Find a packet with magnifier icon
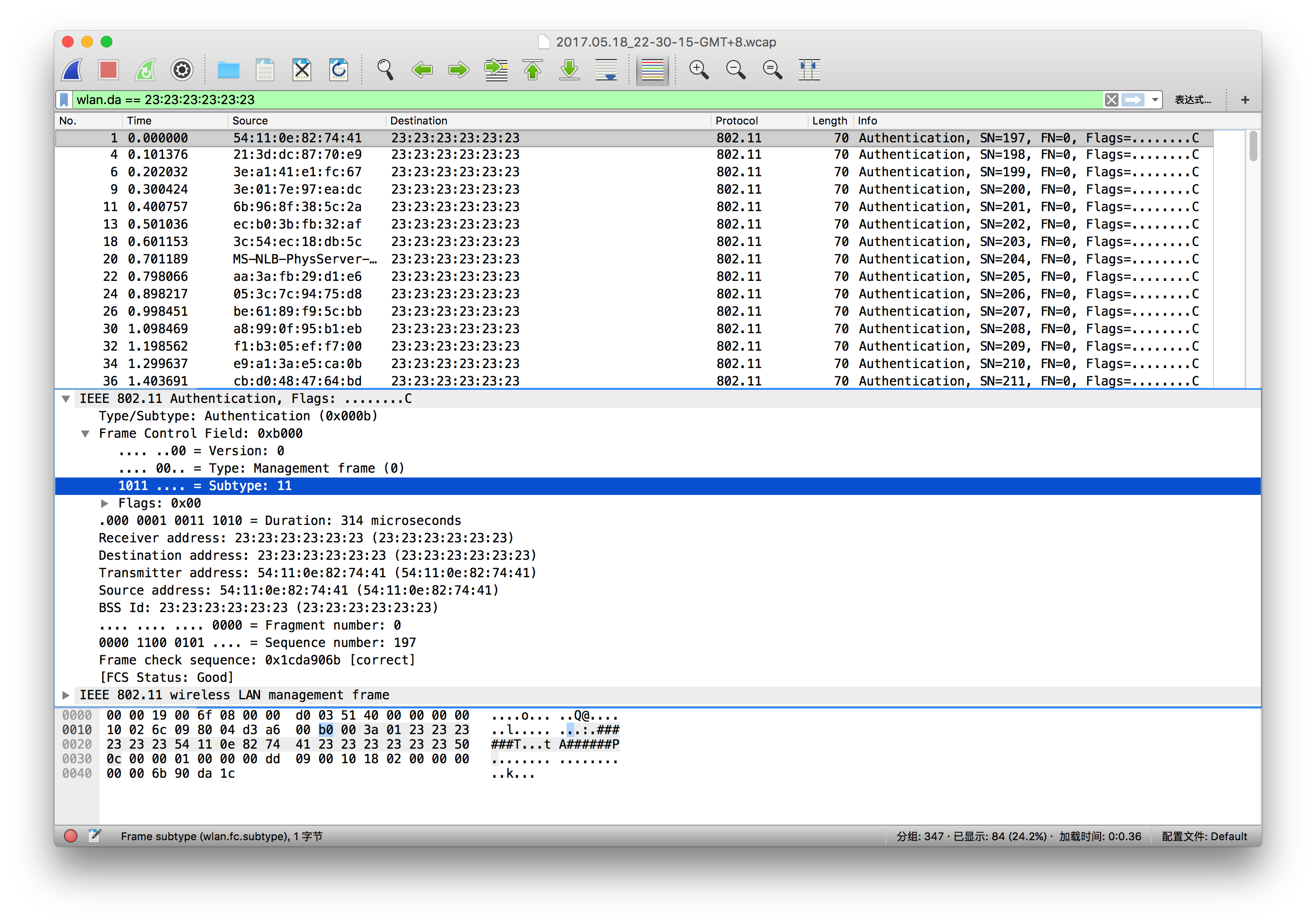Screen dimensions: 1316x924 385,70
